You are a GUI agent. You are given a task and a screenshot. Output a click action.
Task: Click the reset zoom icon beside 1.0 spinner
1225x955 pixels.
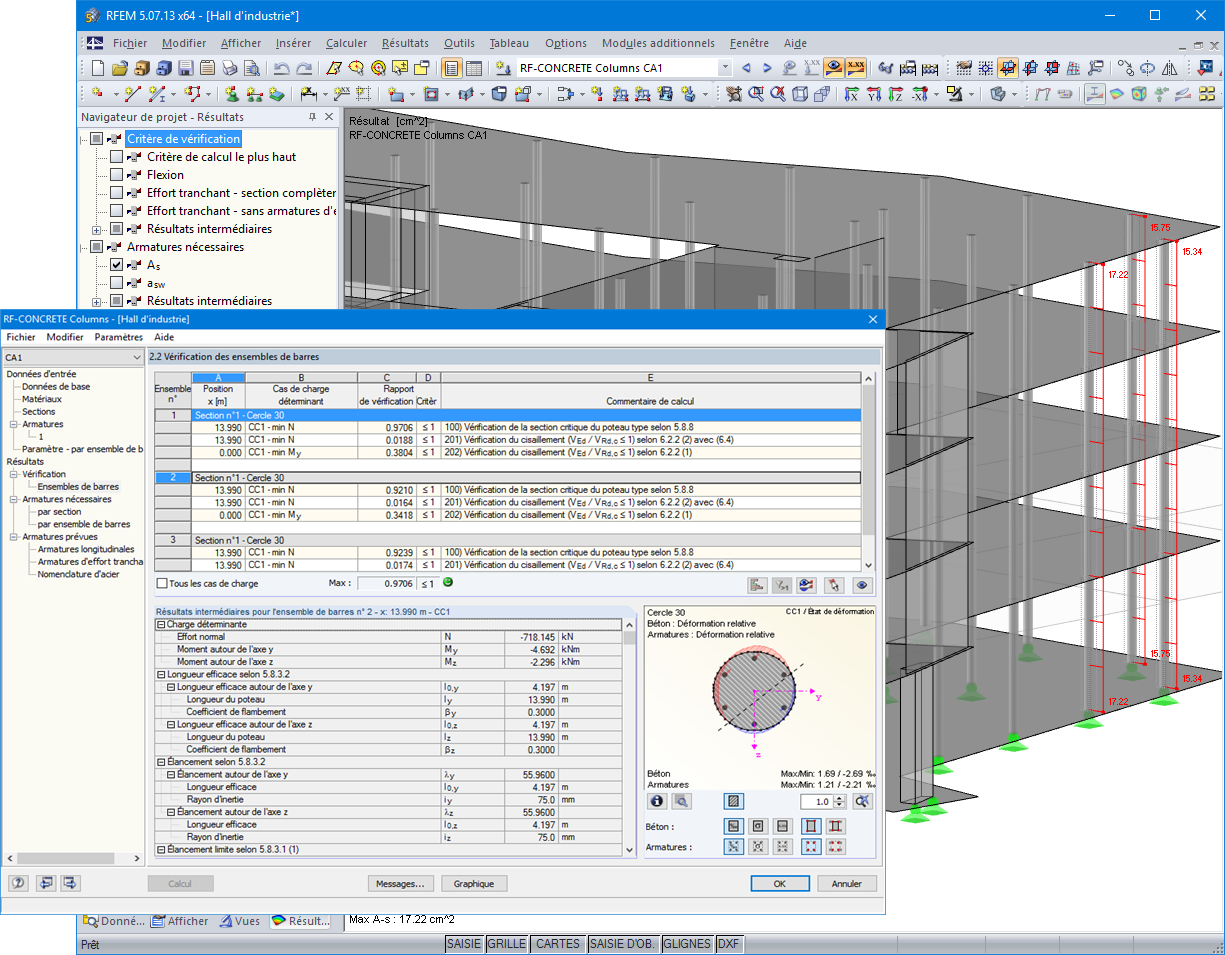(862, 801)
